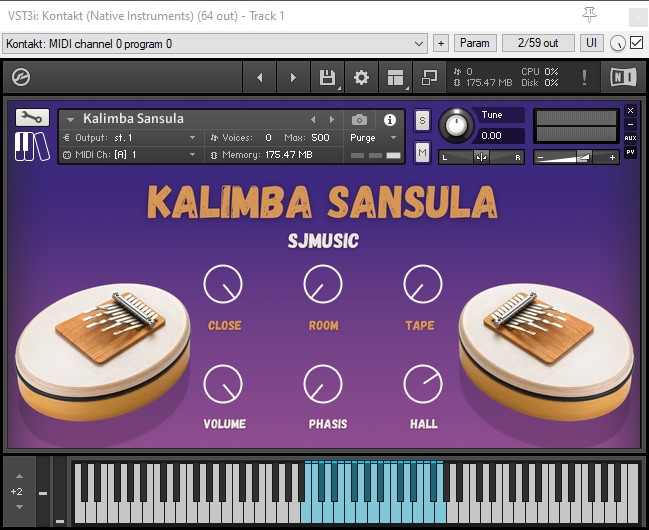Click the TAPE knob
The width and height of the screenshot is (649, 530).
[423, 284]
